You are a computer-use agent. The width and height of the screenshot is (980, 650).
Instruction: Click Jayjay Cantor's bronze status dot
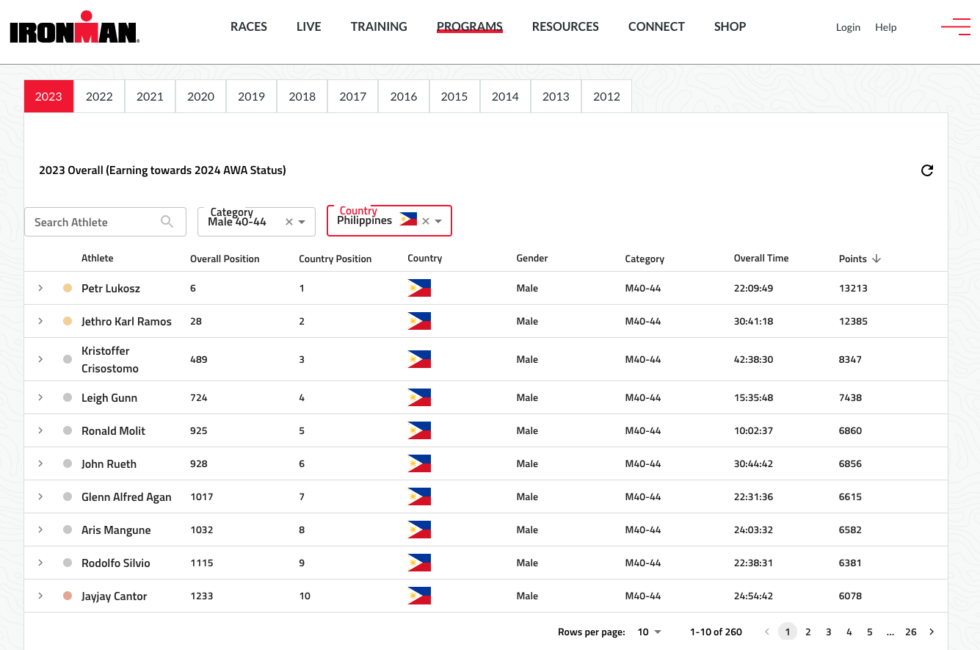[x=68, y=596]
